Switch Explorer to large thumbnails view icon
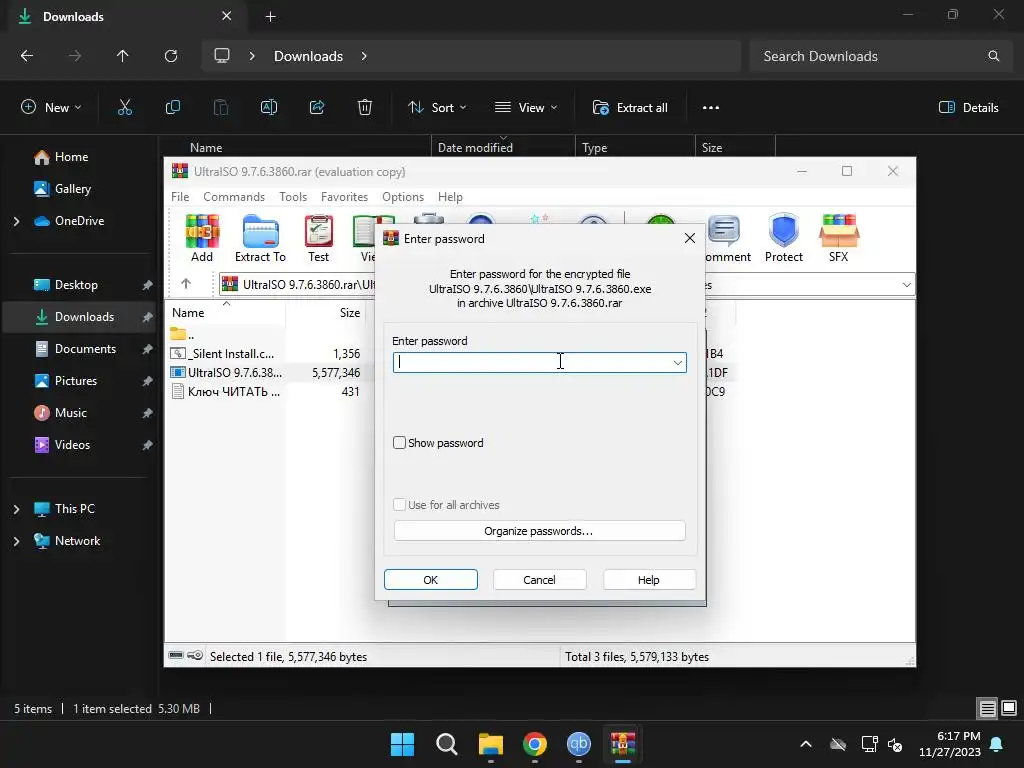This screenshot has height=768, width=1024. point(1009,708)
